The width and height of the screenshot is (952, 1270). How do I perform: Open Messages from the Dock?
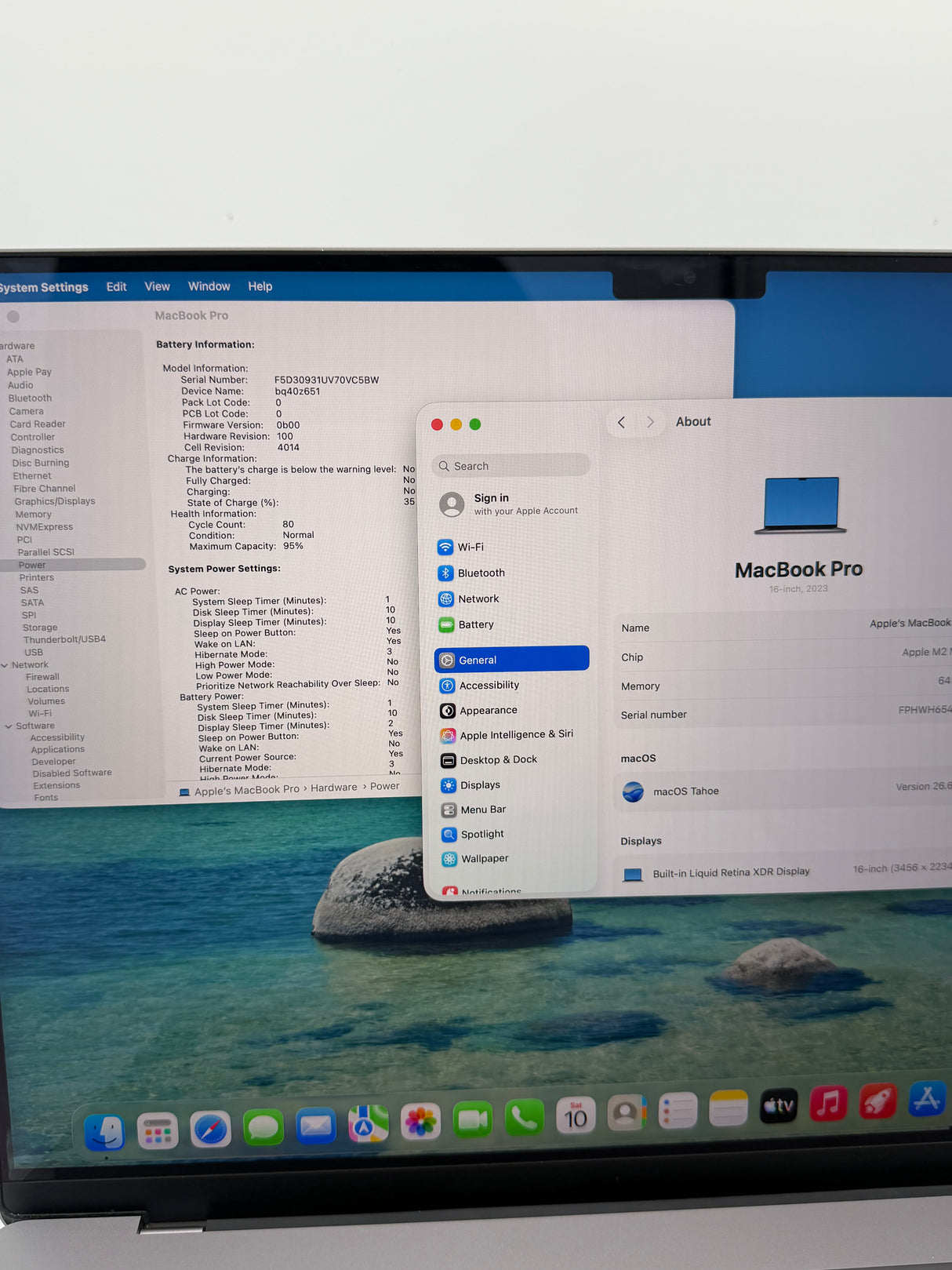(x=263, y=1127)
